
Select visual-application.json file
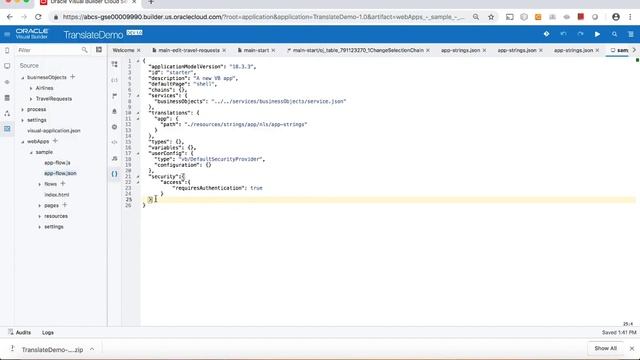pyautogui.click(x=53, y=131)
